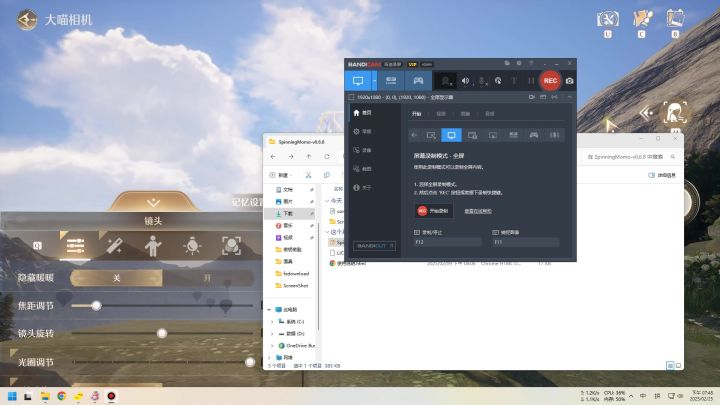Screen dimensions: 720x405
Task: Click the 镜头旋转 lens rotation slider
Action: point(162,333)
